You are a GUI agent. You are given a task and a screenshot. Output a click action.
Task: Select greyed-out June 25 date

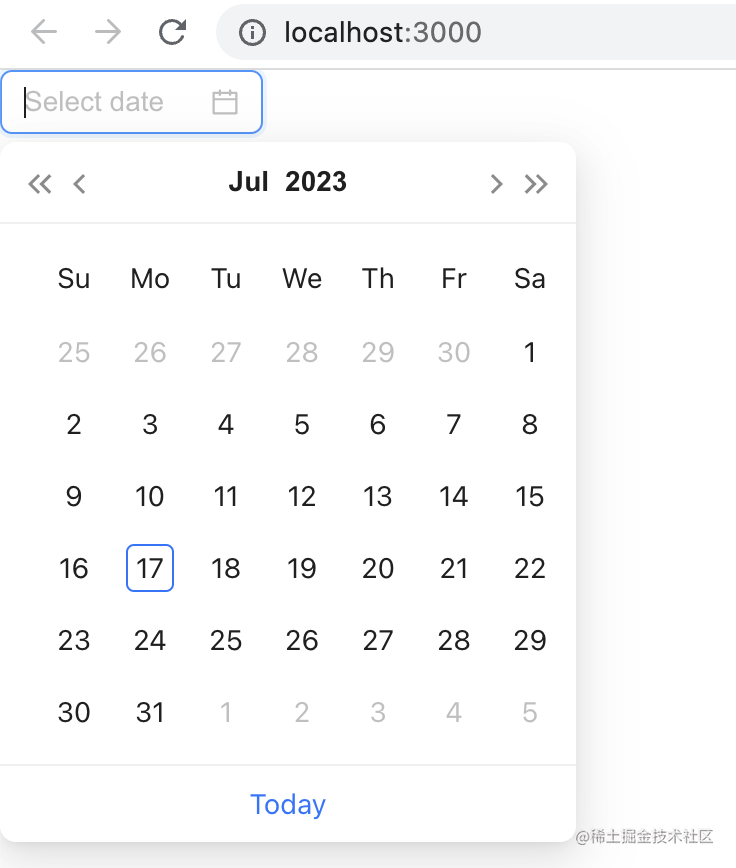(x=74, y=352)
